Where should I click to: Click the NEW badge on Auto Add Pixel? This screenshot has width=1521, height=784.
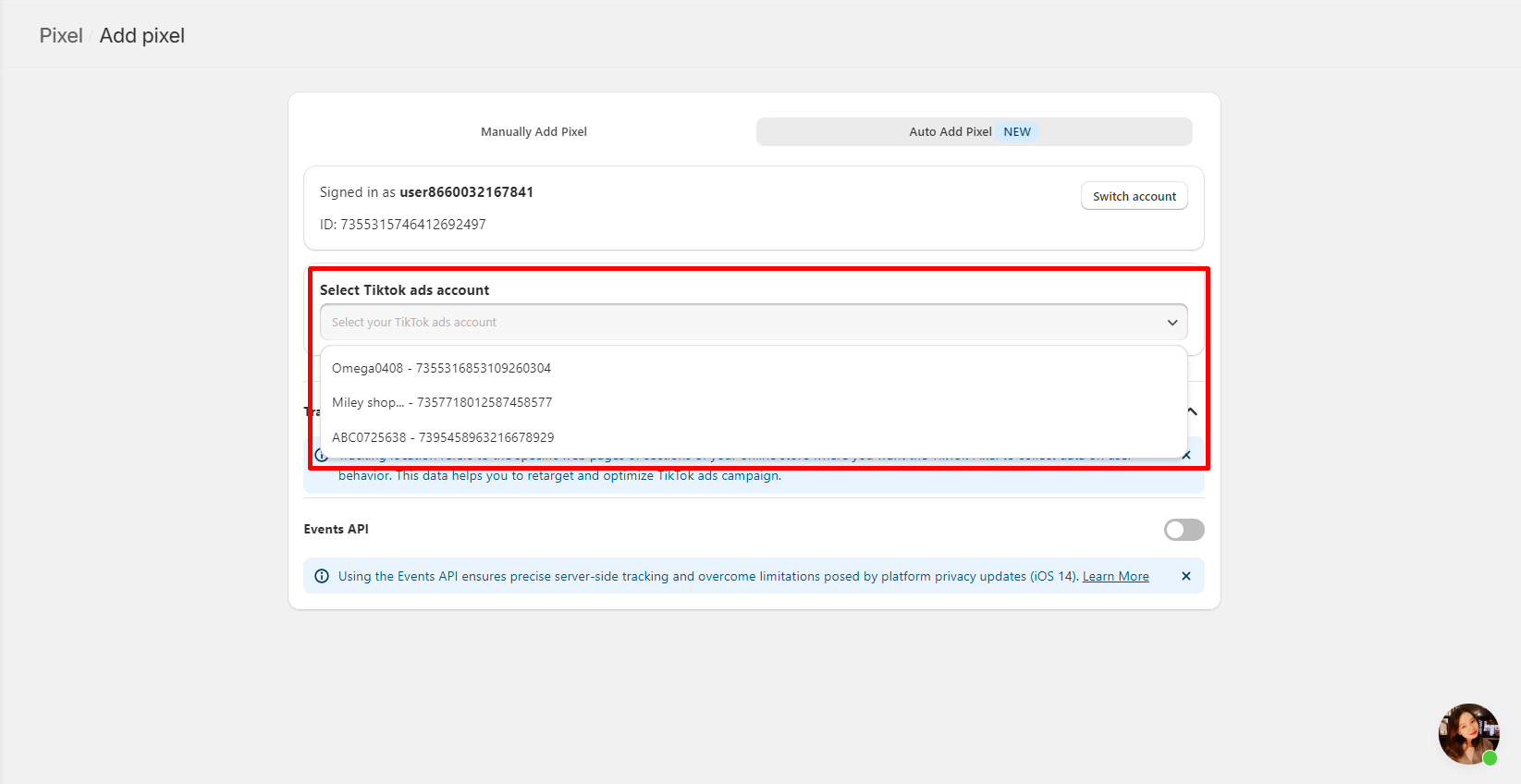click(1016, 132)
